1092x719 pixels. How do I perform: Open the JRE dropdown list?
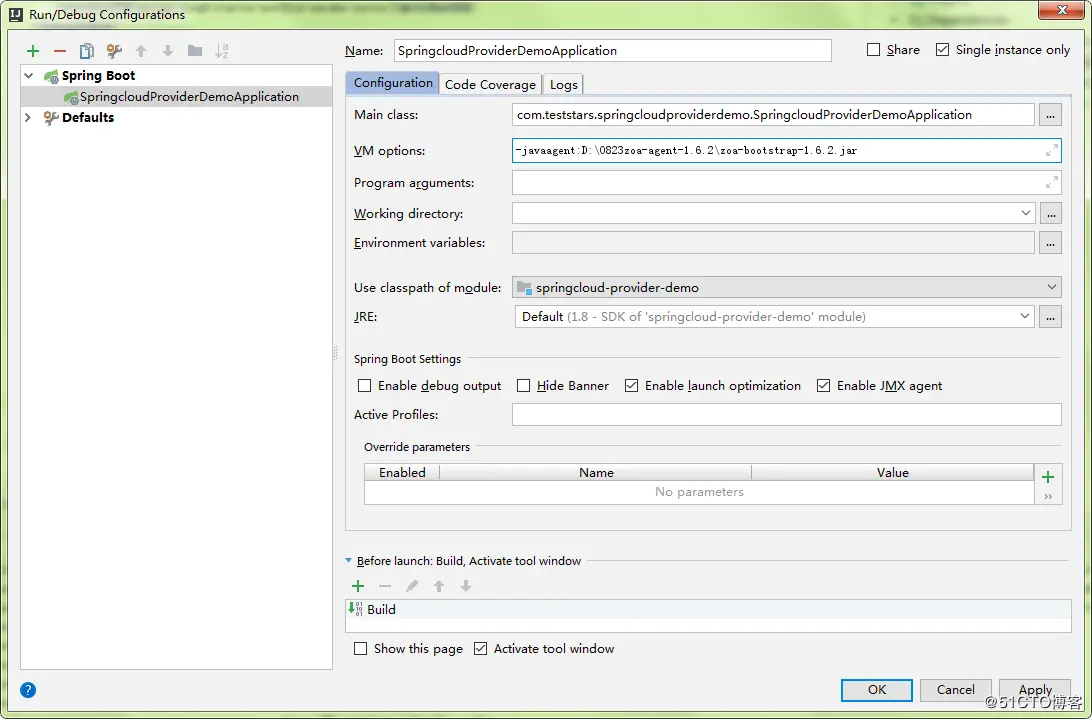coord(1024,316)
